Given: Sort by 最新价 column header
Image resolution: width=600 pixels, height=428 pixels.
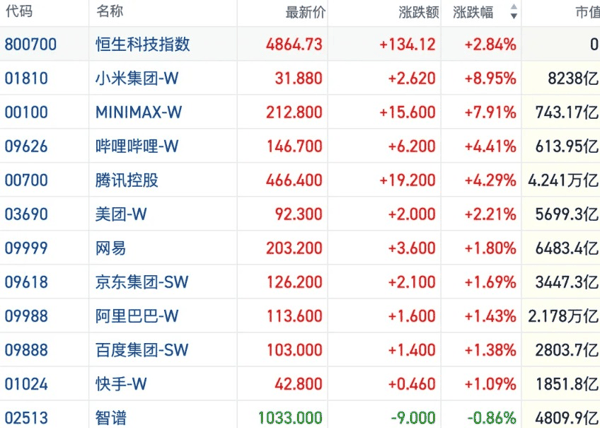Looking at the screenshot, I should click(x=305, y=12).
